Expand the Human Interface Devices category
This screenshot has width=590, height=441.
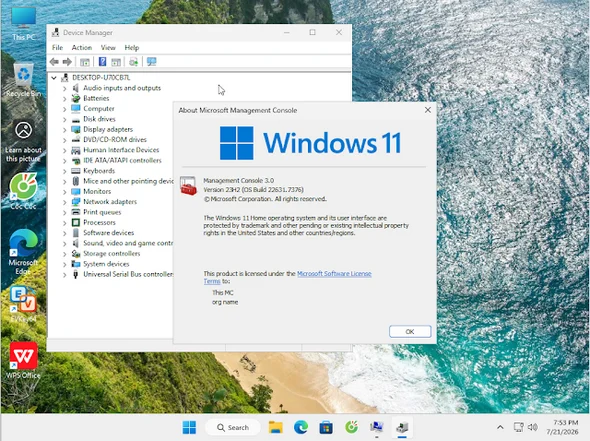point(64,151)
